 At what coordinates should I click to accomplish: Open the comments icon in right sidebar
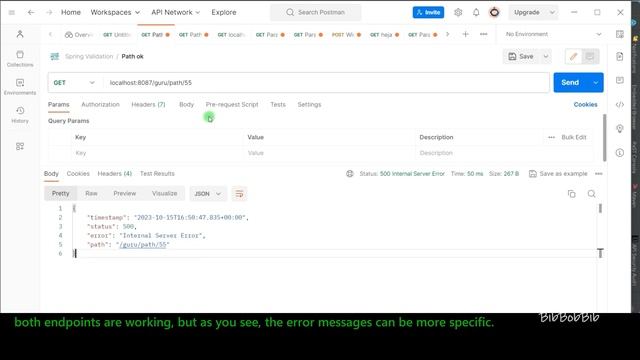pos(620,80)
